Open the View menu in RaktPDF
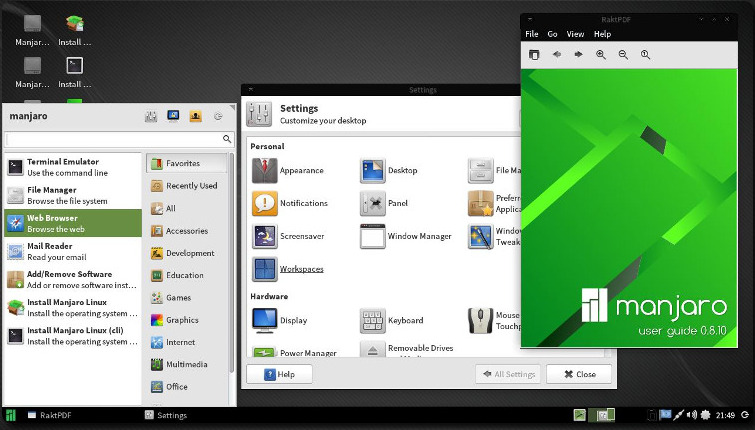This screenshot has height=430, width=755. click(x=576, y=34)
